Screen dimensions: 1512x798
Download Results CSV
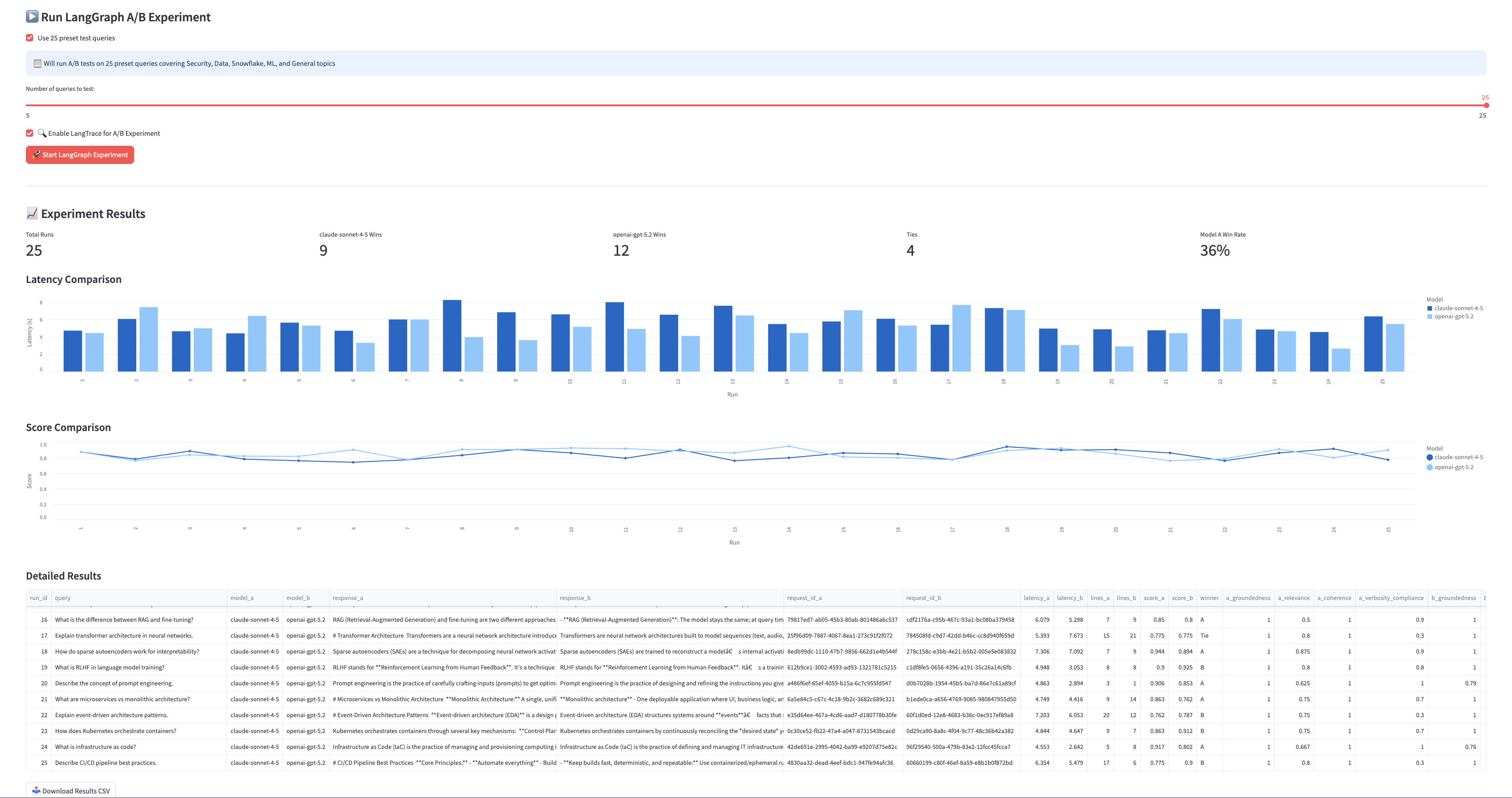(71, 790)
